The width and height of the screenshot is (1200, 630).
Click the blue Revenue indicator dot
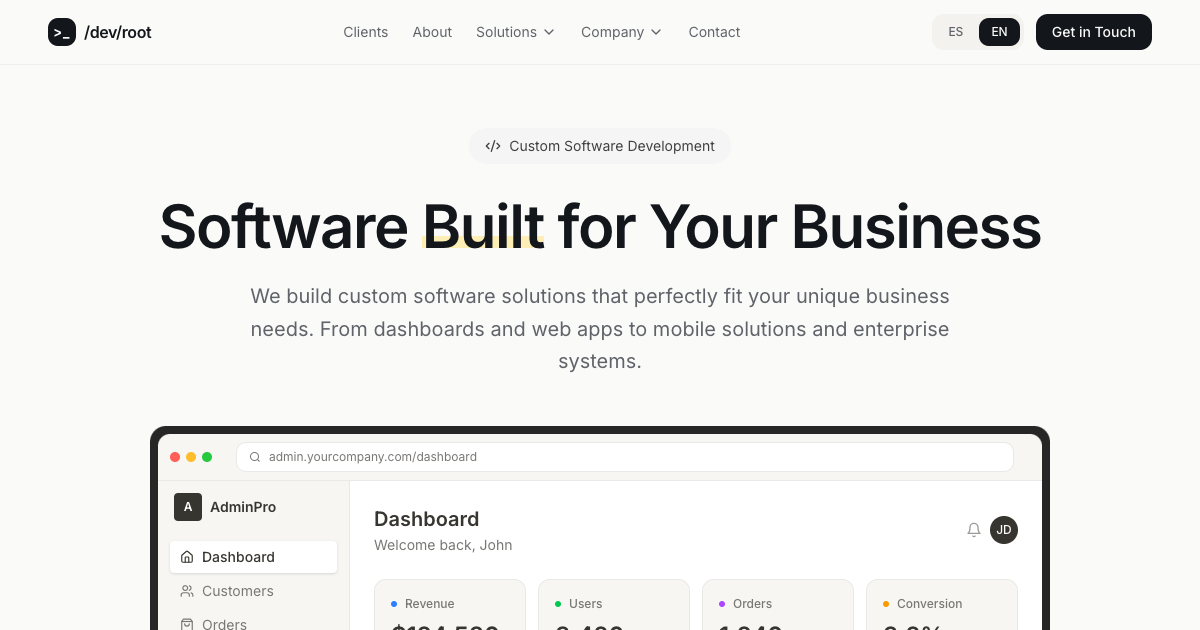coord(394,604)
